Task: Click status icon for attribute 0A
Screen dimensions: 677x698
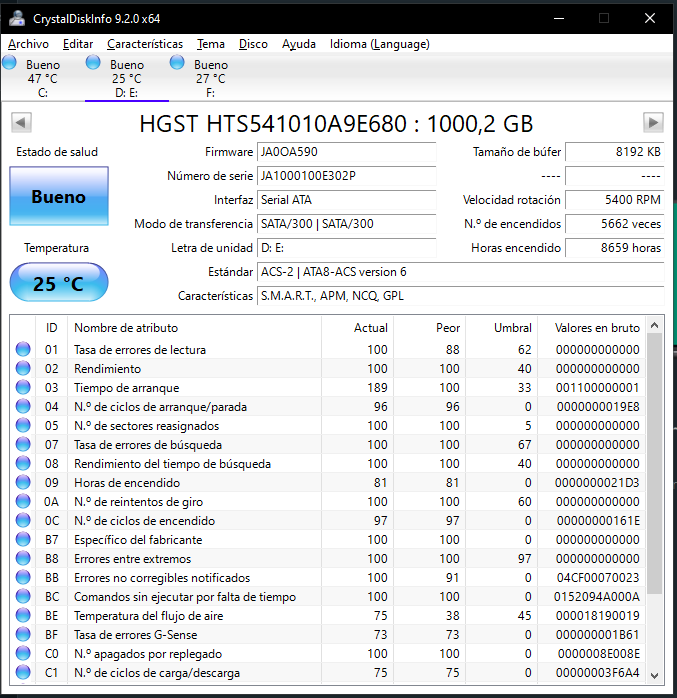Action: 23,501
